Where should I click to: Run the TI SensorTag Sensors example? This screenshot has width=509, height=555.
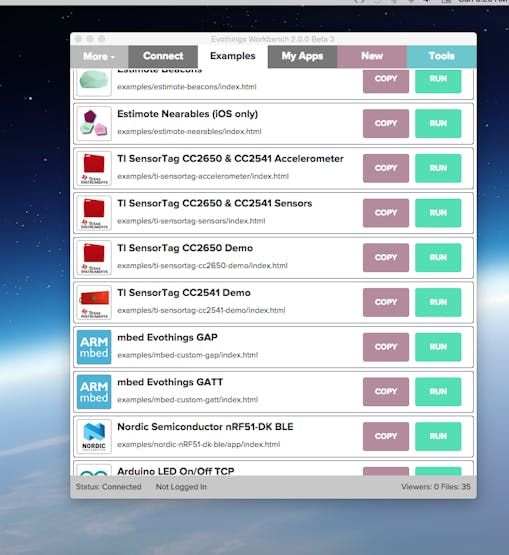click(x=438, y=213)
